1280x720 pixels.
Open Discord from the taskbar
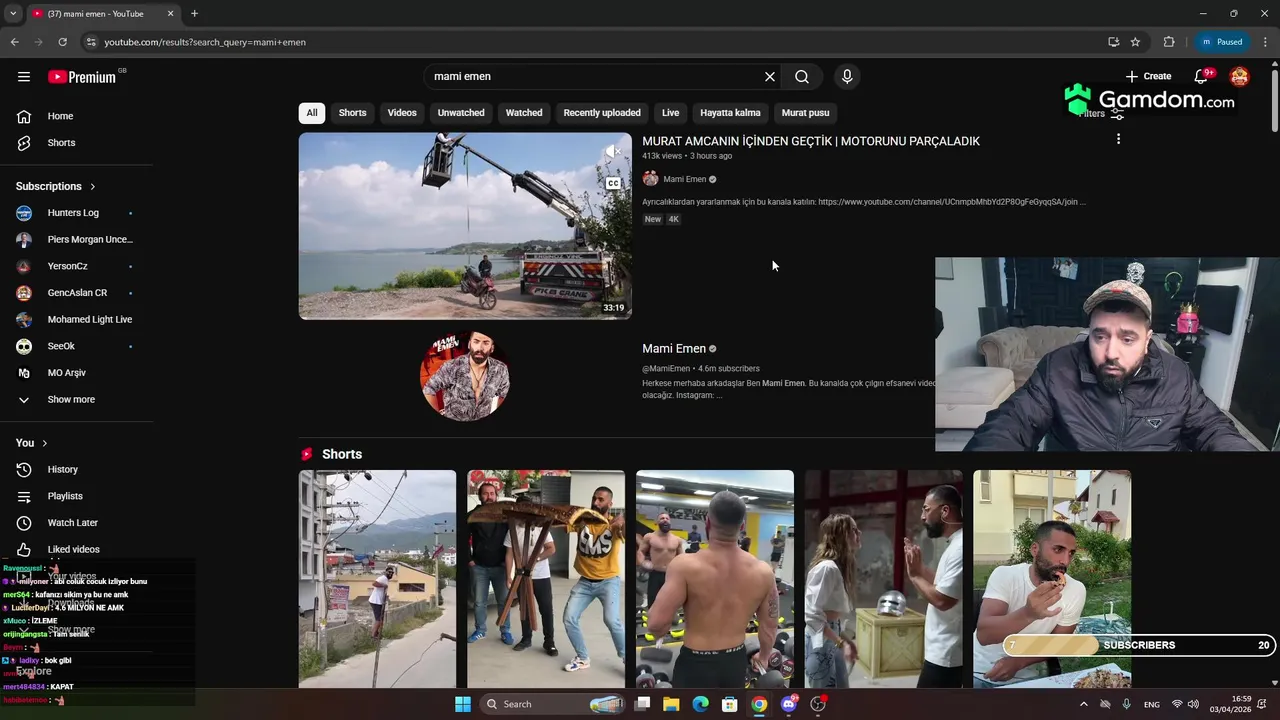(789, 704)
